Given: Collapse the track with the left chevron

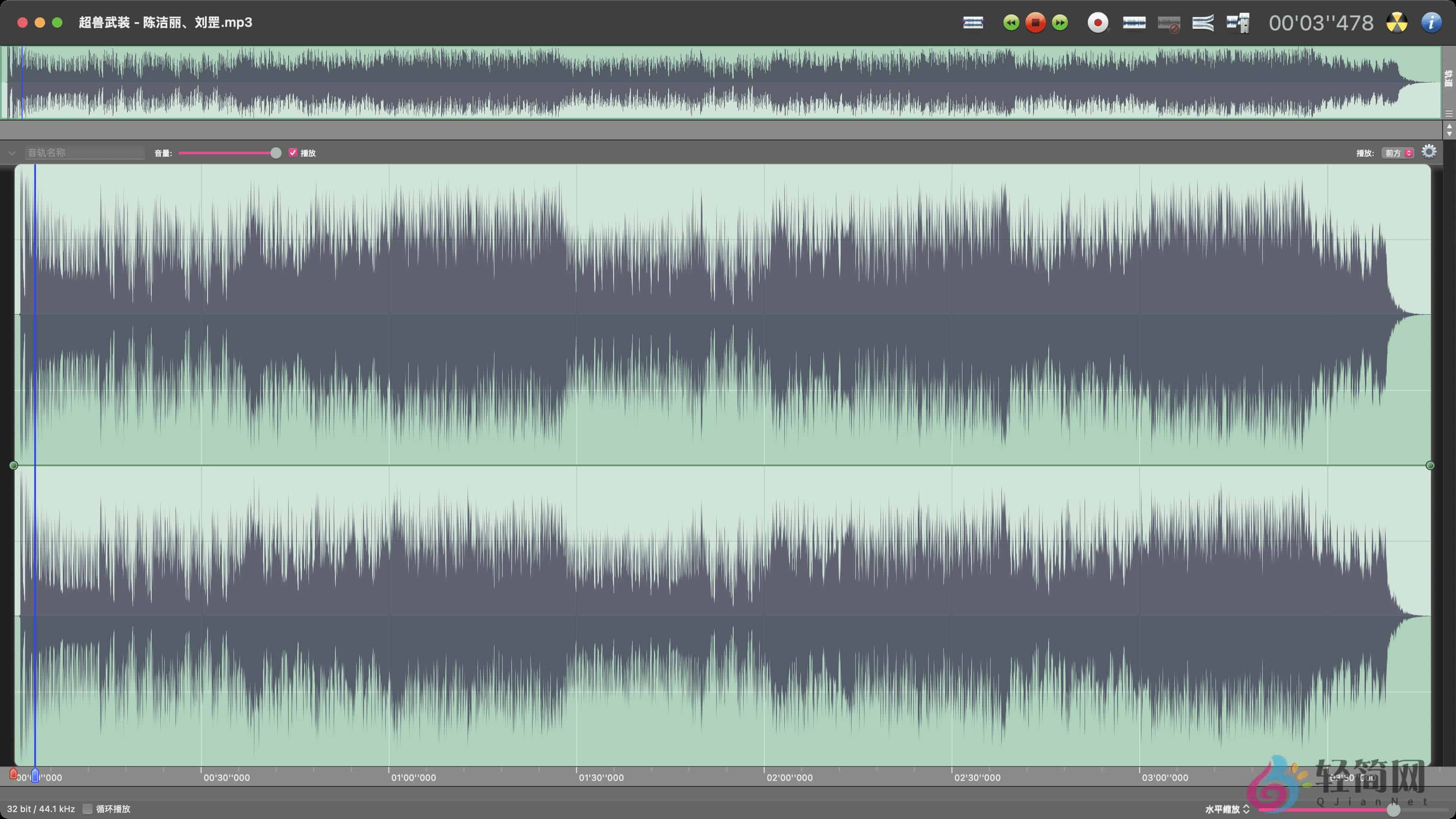Looking at the screenshot, I should coord(12,153).
